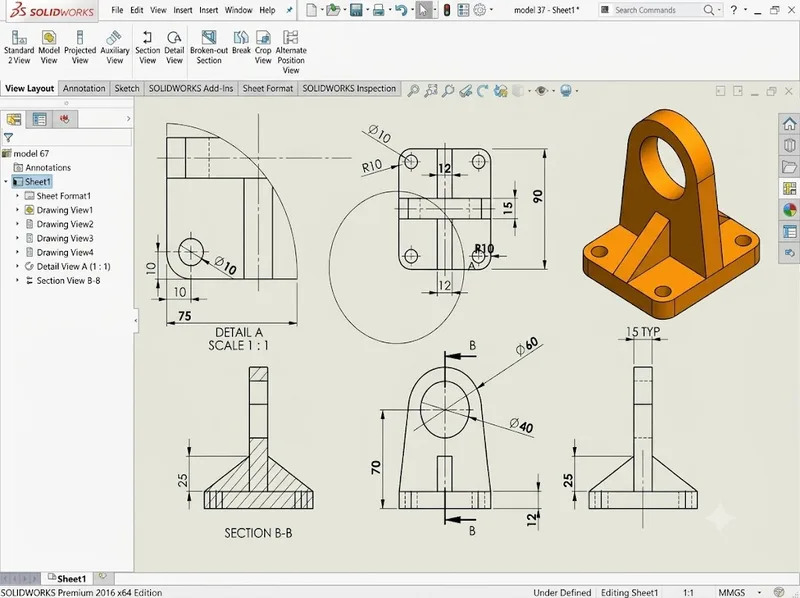The width and height of the screenshot is (800, 598).
Task: Collapse the left panel with the splitter handle
Action: pos(136,320)
